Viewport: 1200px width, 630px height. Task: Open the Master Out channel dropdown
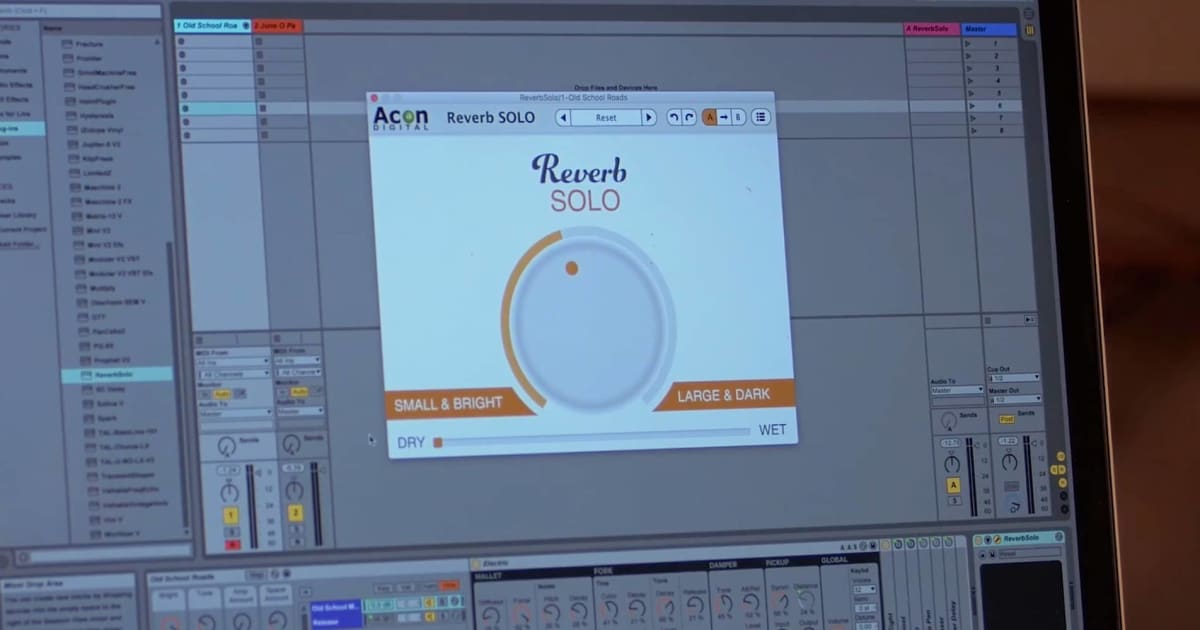point(1016,400)
